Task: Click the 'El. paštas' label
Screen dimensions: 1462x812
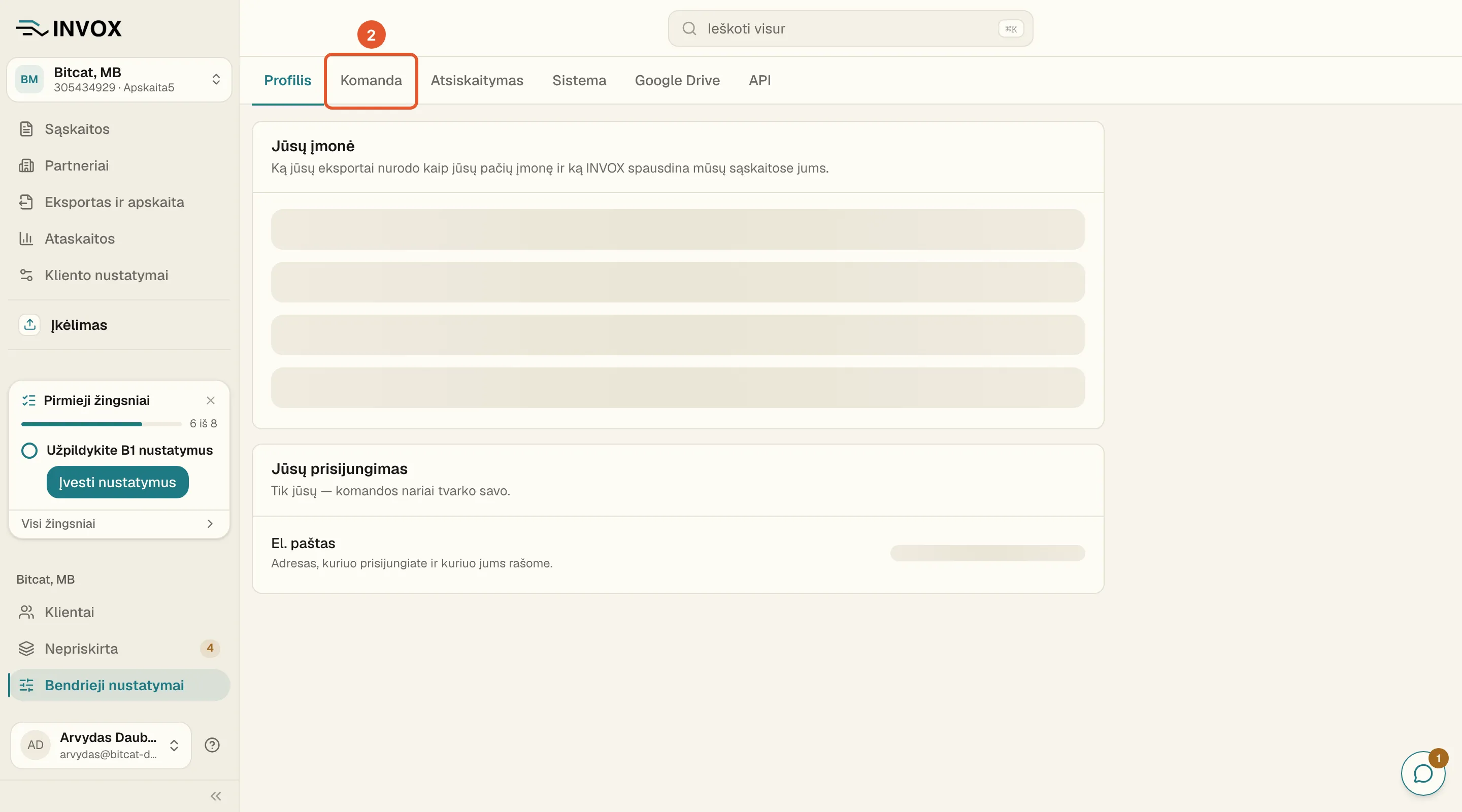Action: [303, 543]
